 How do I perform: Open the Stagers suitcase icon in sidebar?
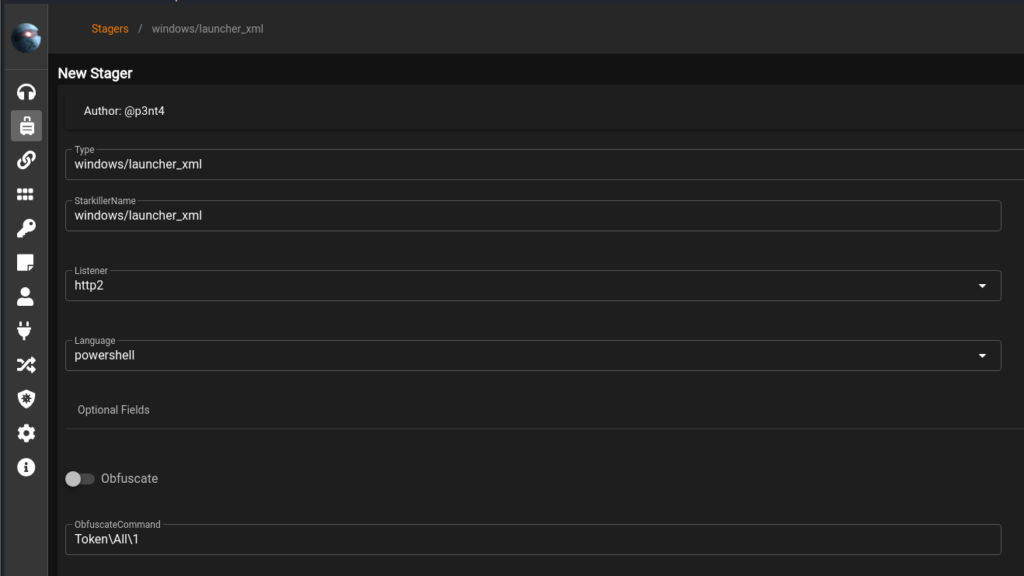coord(26,125)
